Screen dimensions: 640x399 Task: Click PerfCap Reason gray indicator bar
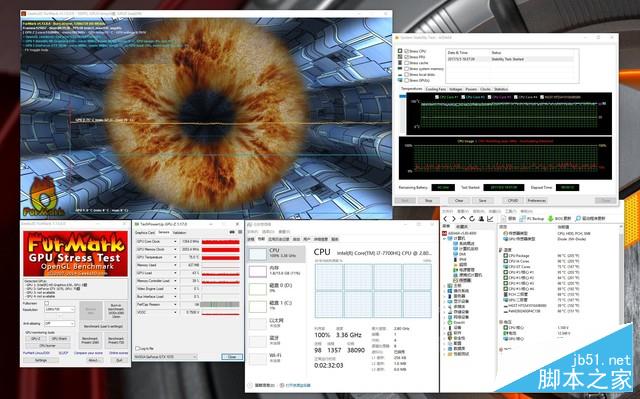[x=220, y=304]
